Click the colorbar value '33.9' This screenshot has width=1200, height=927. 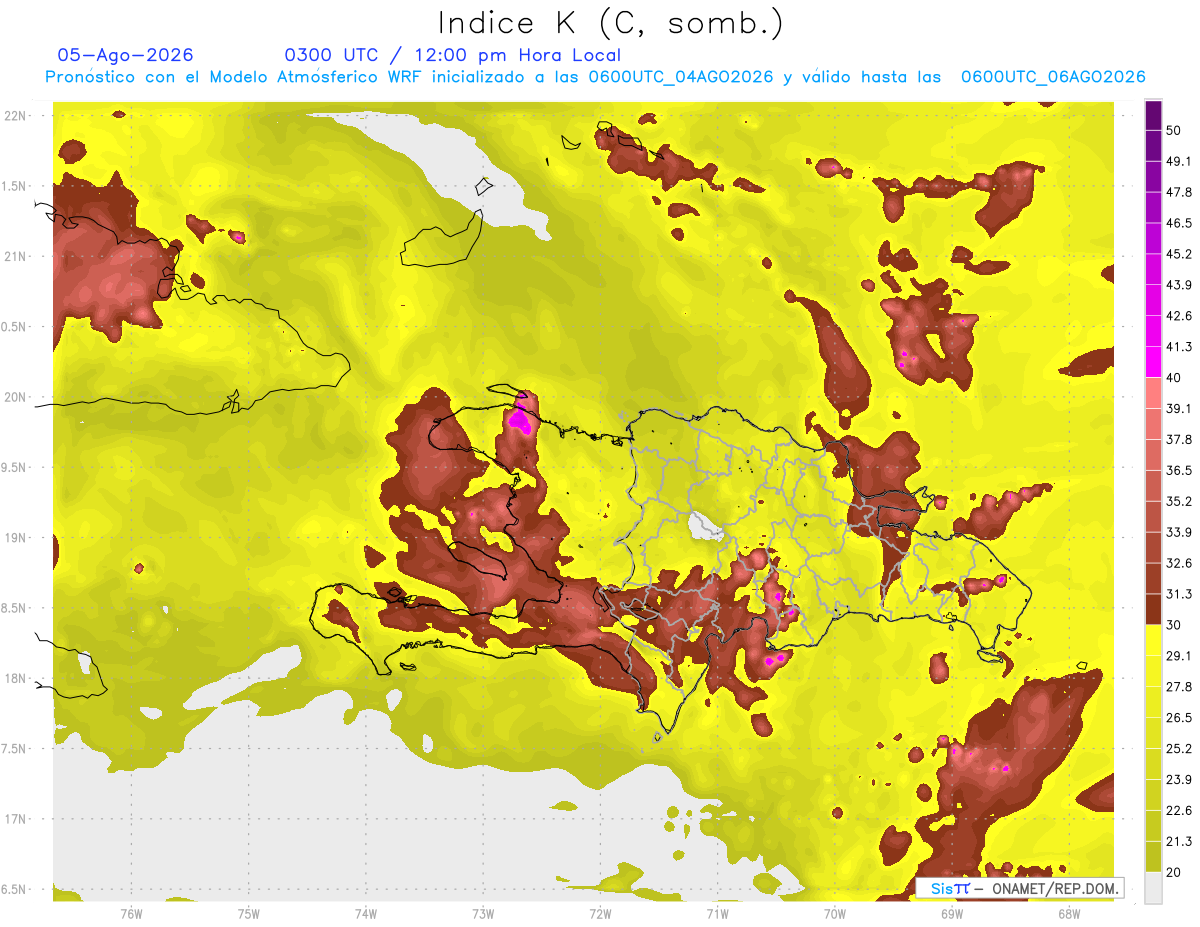pyautogui.click(x=1178, y=532)
